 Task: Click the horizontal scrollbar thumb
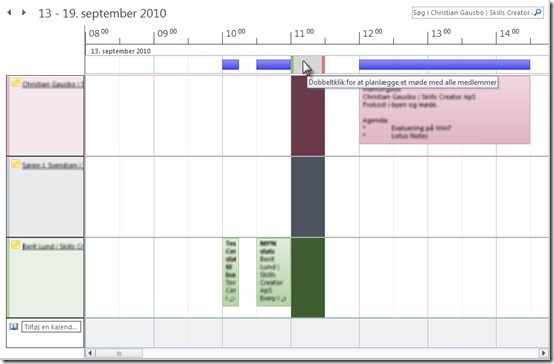click(119, 353)
